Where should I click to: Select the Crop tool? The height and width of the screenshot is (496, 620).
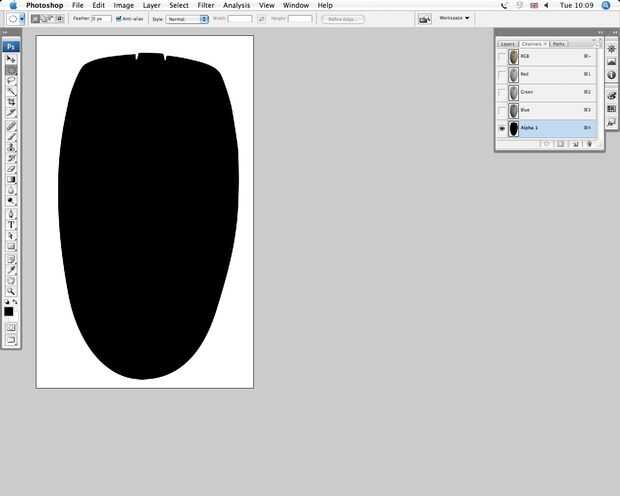pyautogui.click(x=11, y=102)
